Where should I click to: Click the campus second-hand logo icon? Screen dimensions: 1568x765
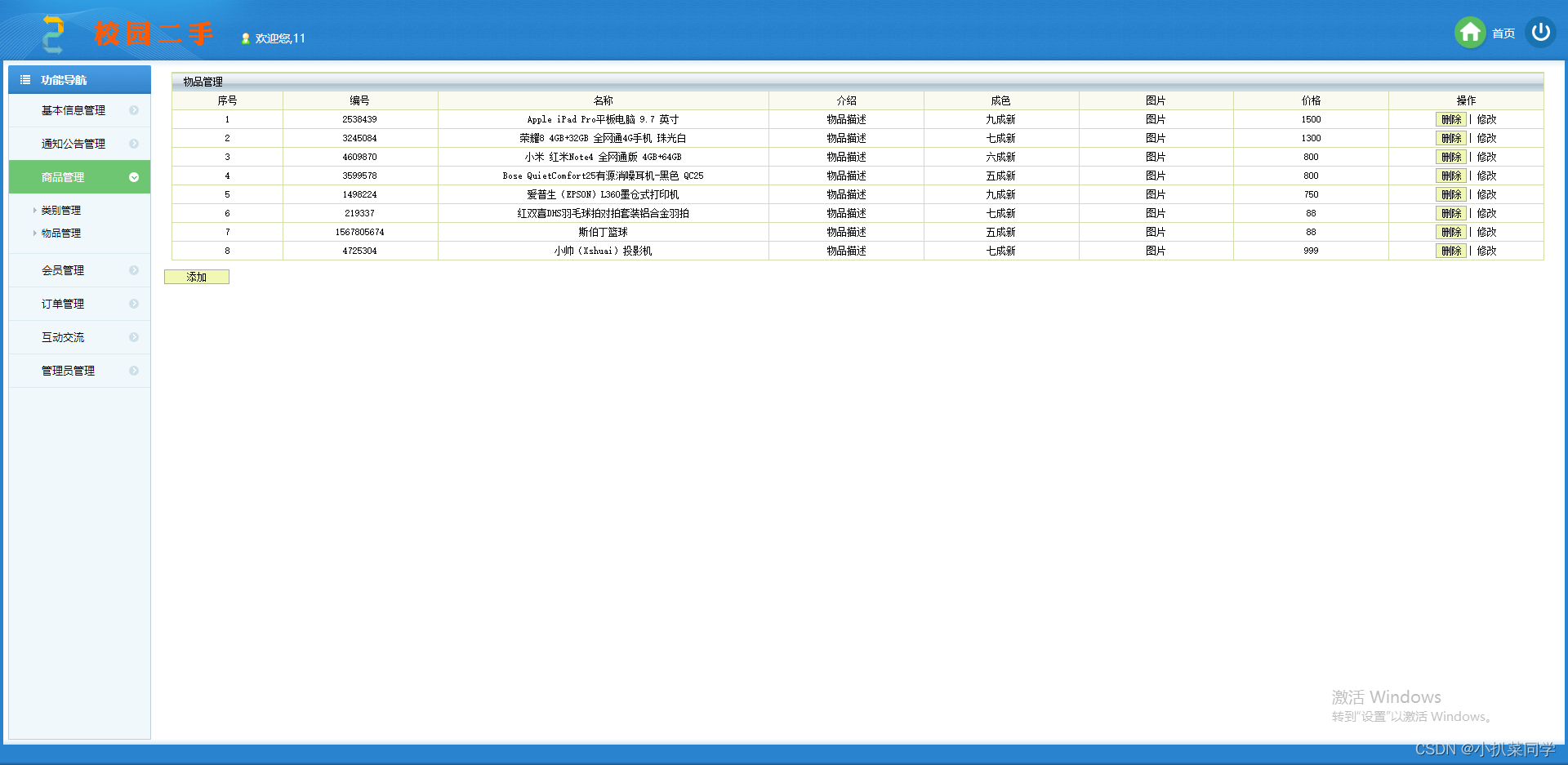pos(54,34)
